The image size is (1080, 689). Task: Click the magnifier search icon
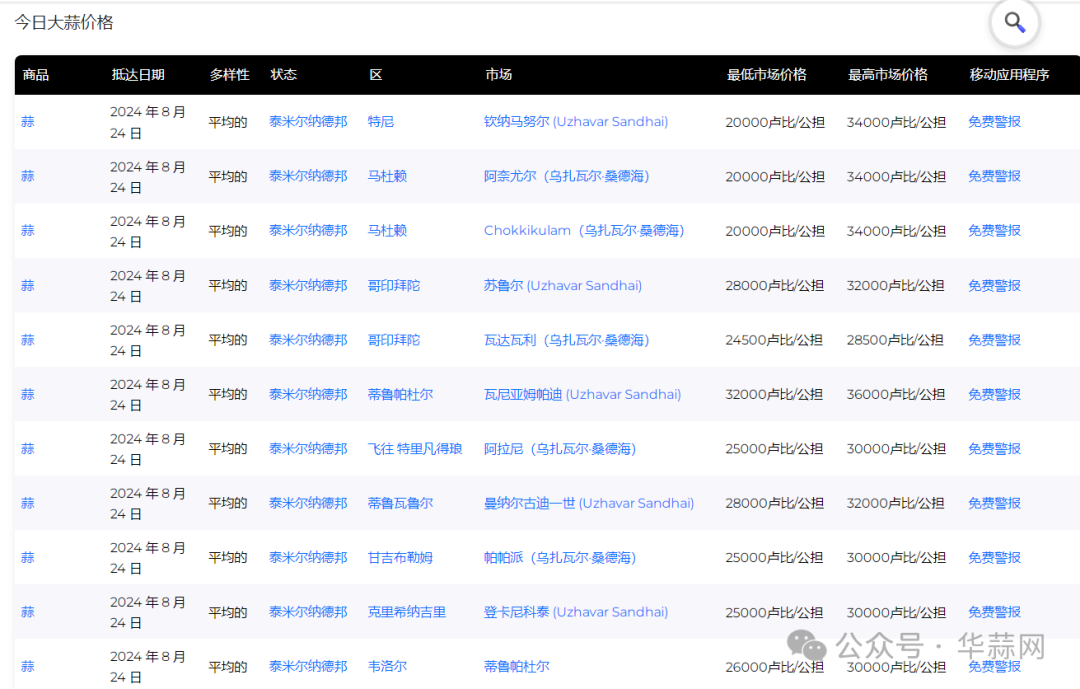click(x=1014, y=22)
